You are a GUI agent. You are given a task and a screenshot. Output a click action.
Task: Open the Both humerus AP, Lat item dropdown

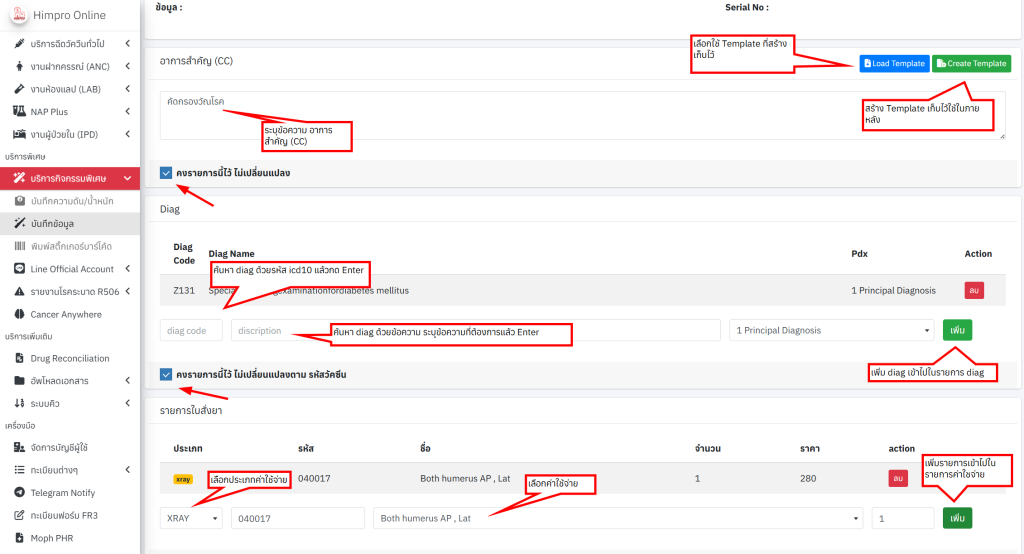point(617,518)
